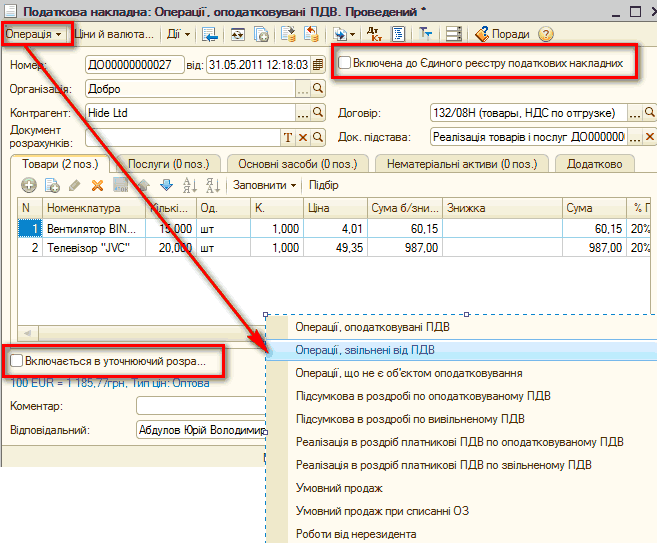Viewport: 657px width, 543px height.
Task: Toggle 'Включається в уточнюючий розрахунок' checkbox
Action: [x=16, y=360]
